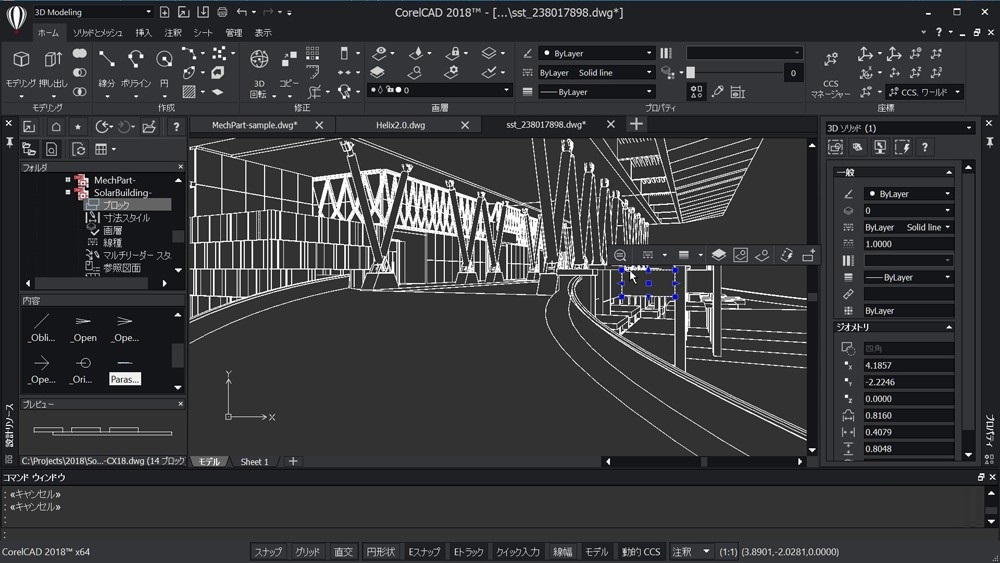The width and height of the screenshot is (1000, 563).
Task: Toggle Dynamic CCS (動的CCS) in status bar
Action: pos(641,552)
